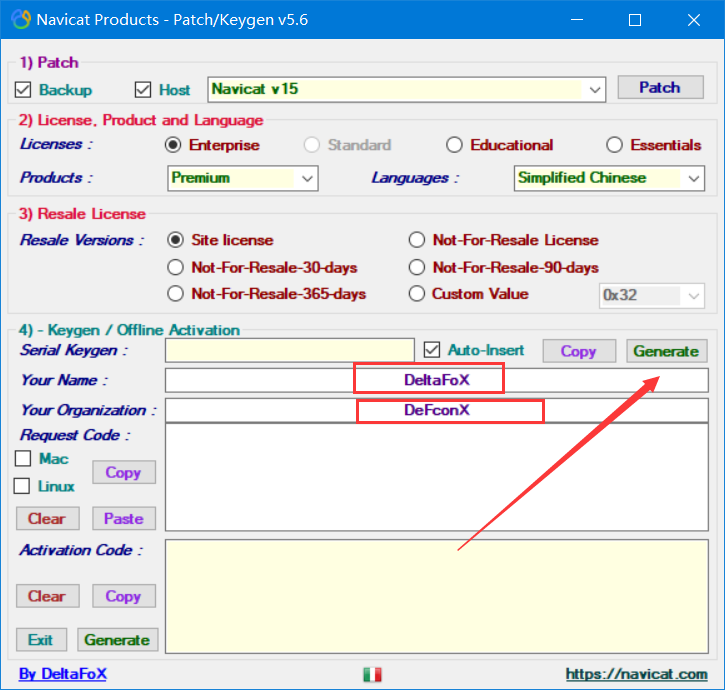Screen dimensions: 725x690
Task: Toggle the Backup checkbox
Action: tap(23, 90)
